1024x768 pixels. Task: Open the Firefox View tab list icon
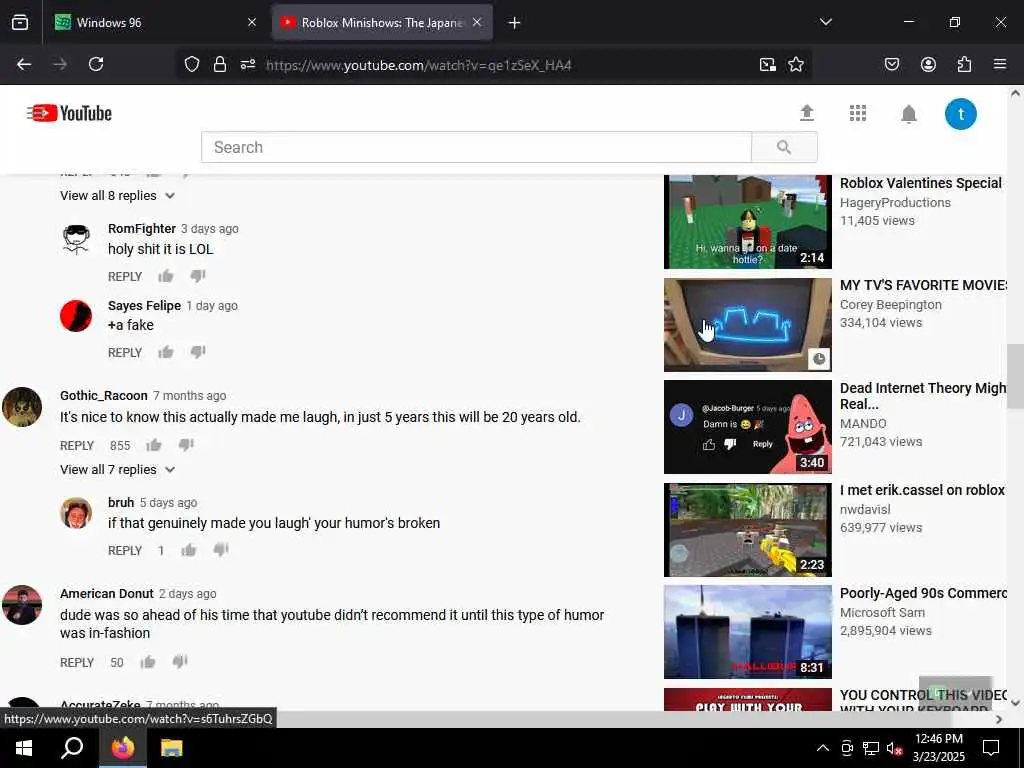coord(20,23)
